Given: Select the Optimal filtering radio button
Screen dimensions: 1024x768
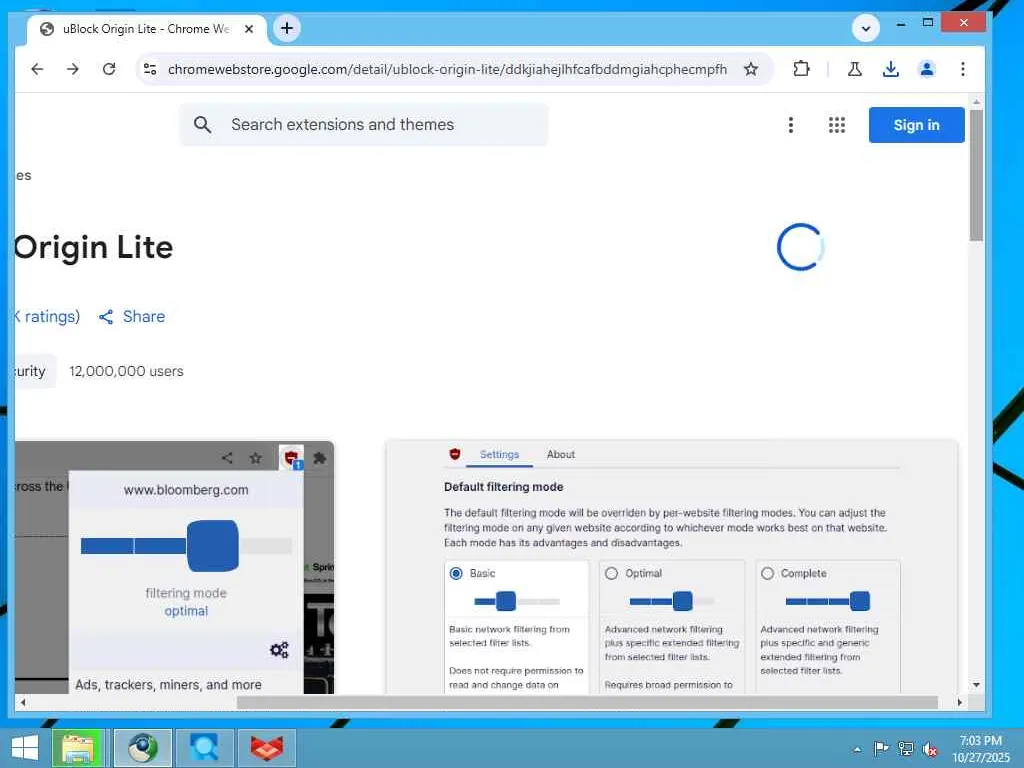Looking at the screenshot, I should click(x=611, y=573).
